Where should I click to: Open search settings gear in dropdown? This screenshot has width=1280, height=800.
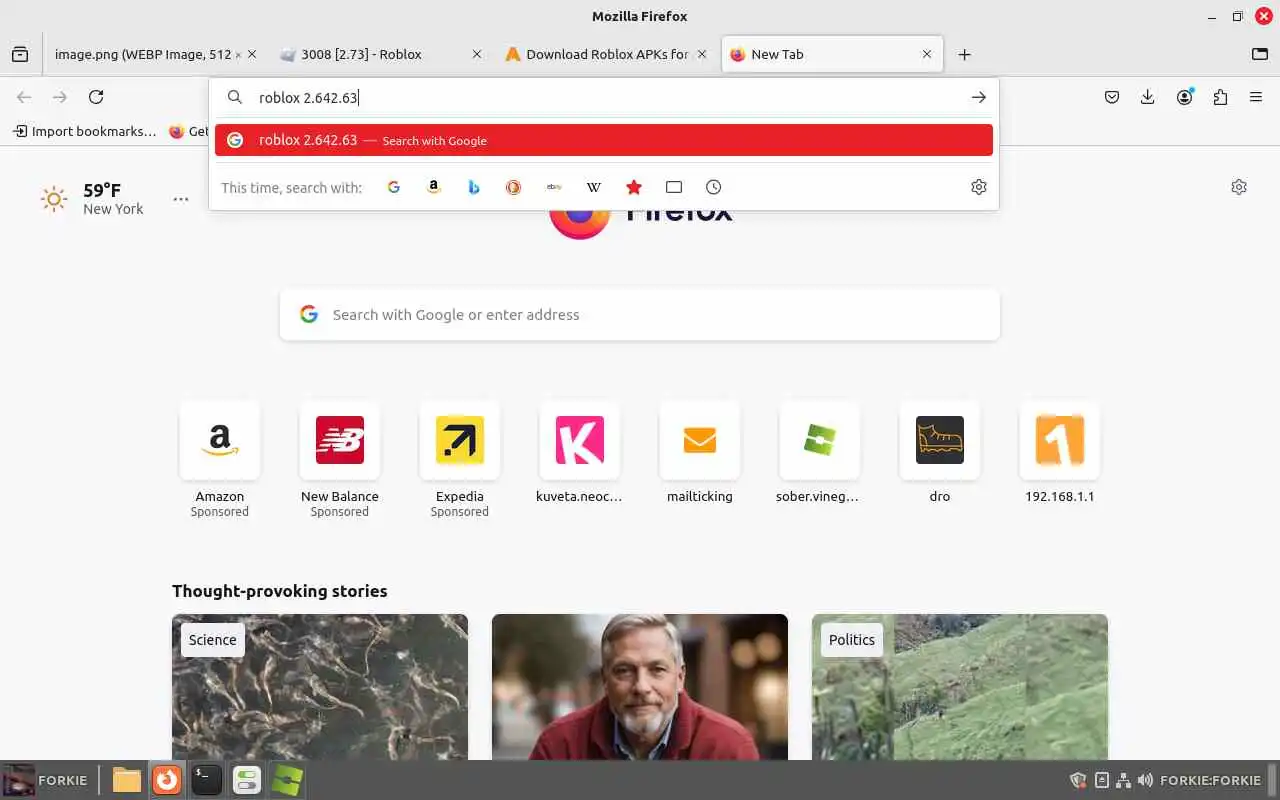click(979, 187)
